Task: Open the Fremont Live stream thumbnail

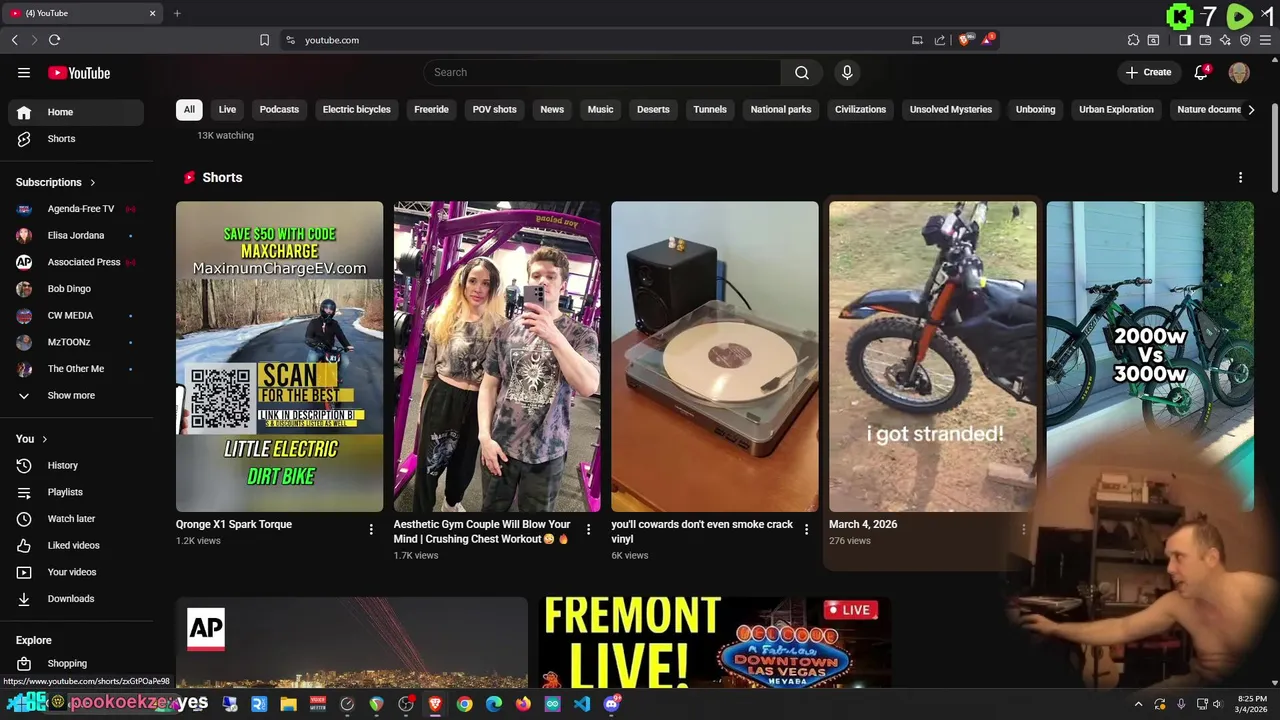Action: click(x=715, y=642)
